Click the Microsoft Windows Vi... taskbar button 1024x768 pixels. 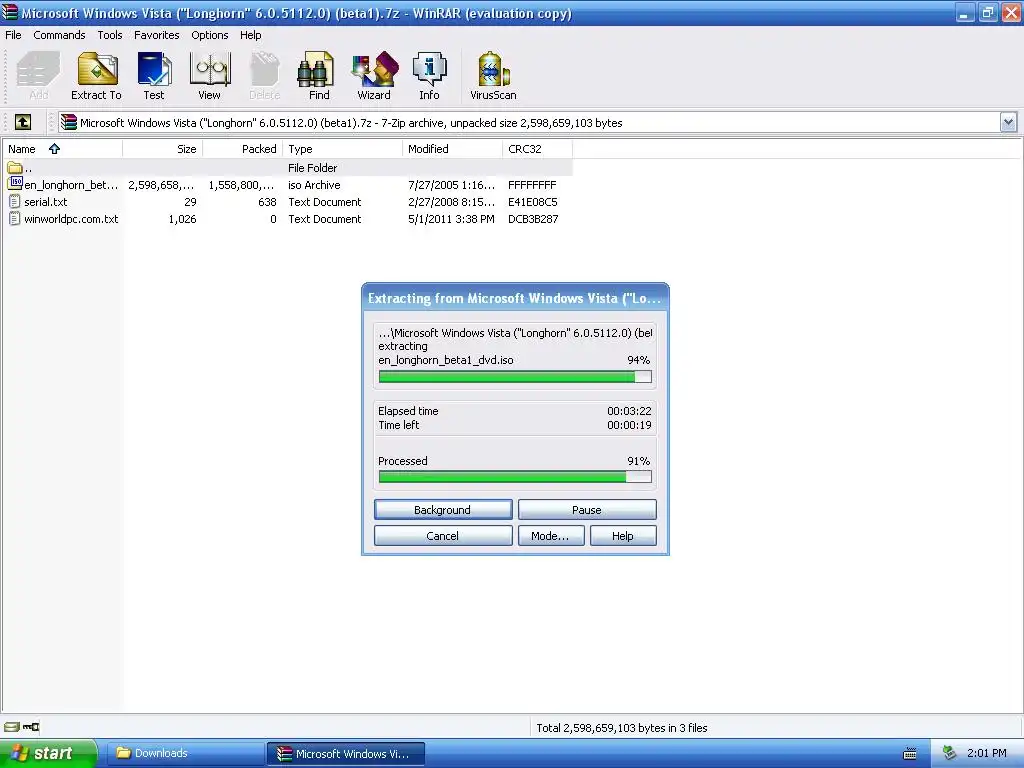346,754
